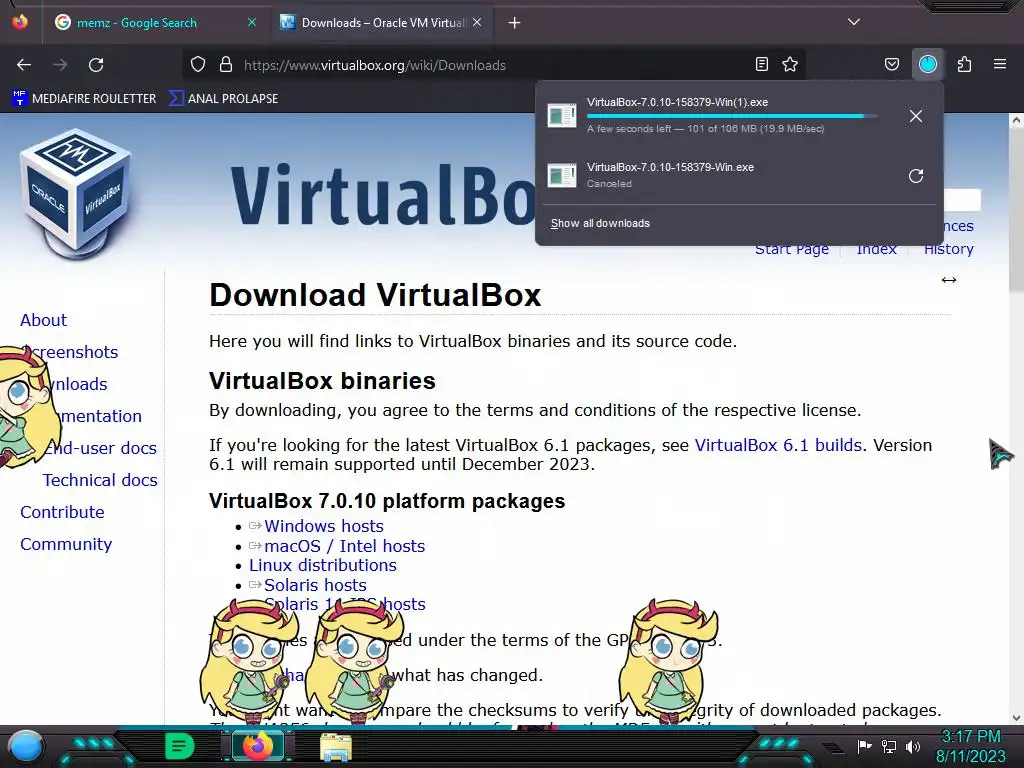Click the scrollbar down arrow
The image size is (1024, 768).
pos(1016,718)
